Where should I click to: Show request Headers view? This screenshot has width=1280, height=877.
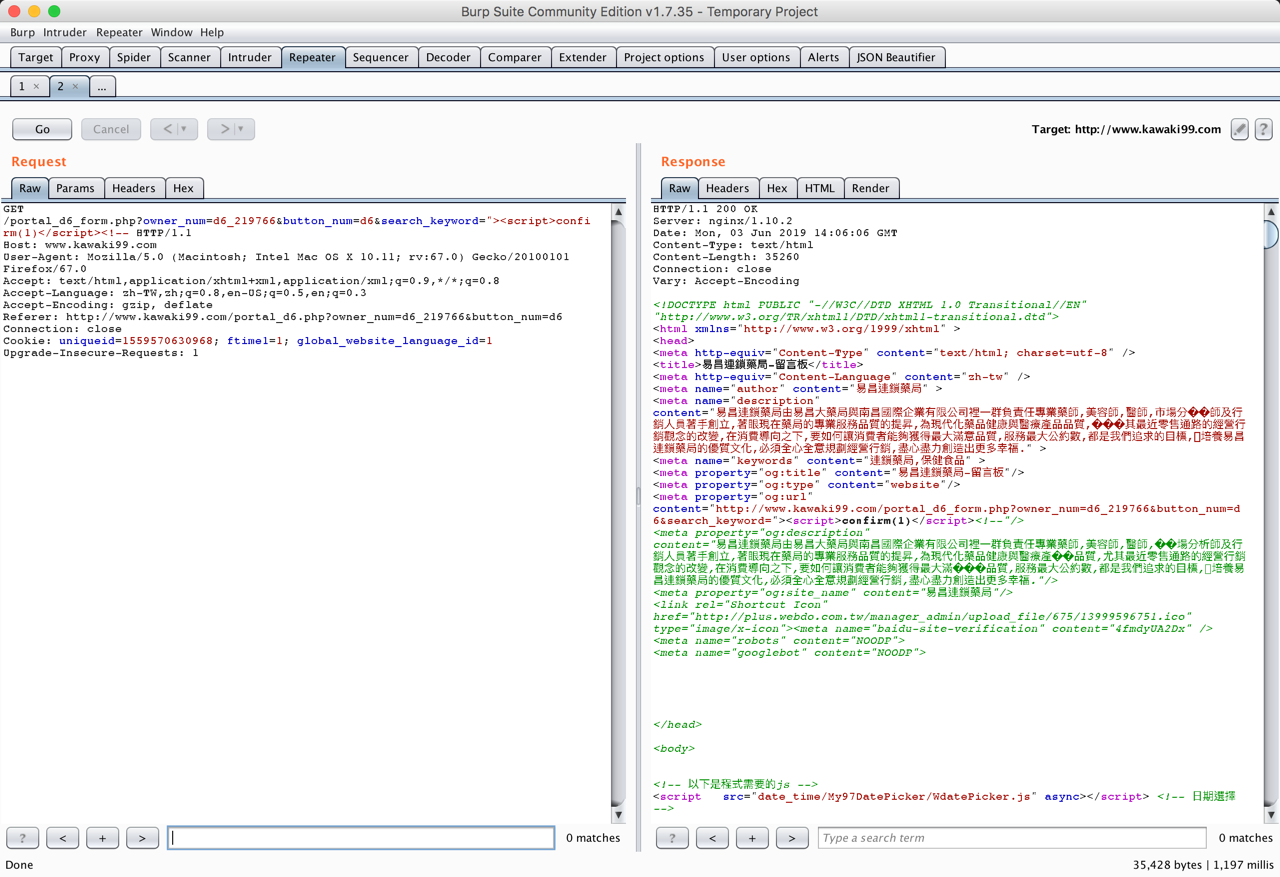134,188
